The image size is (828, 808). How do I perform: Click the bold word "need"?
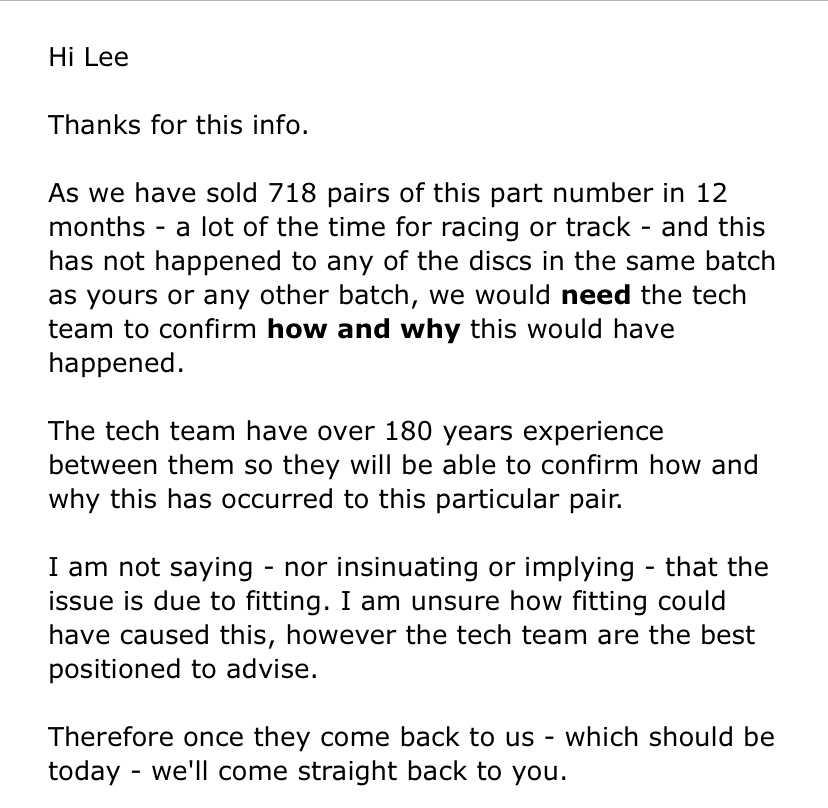595,295
